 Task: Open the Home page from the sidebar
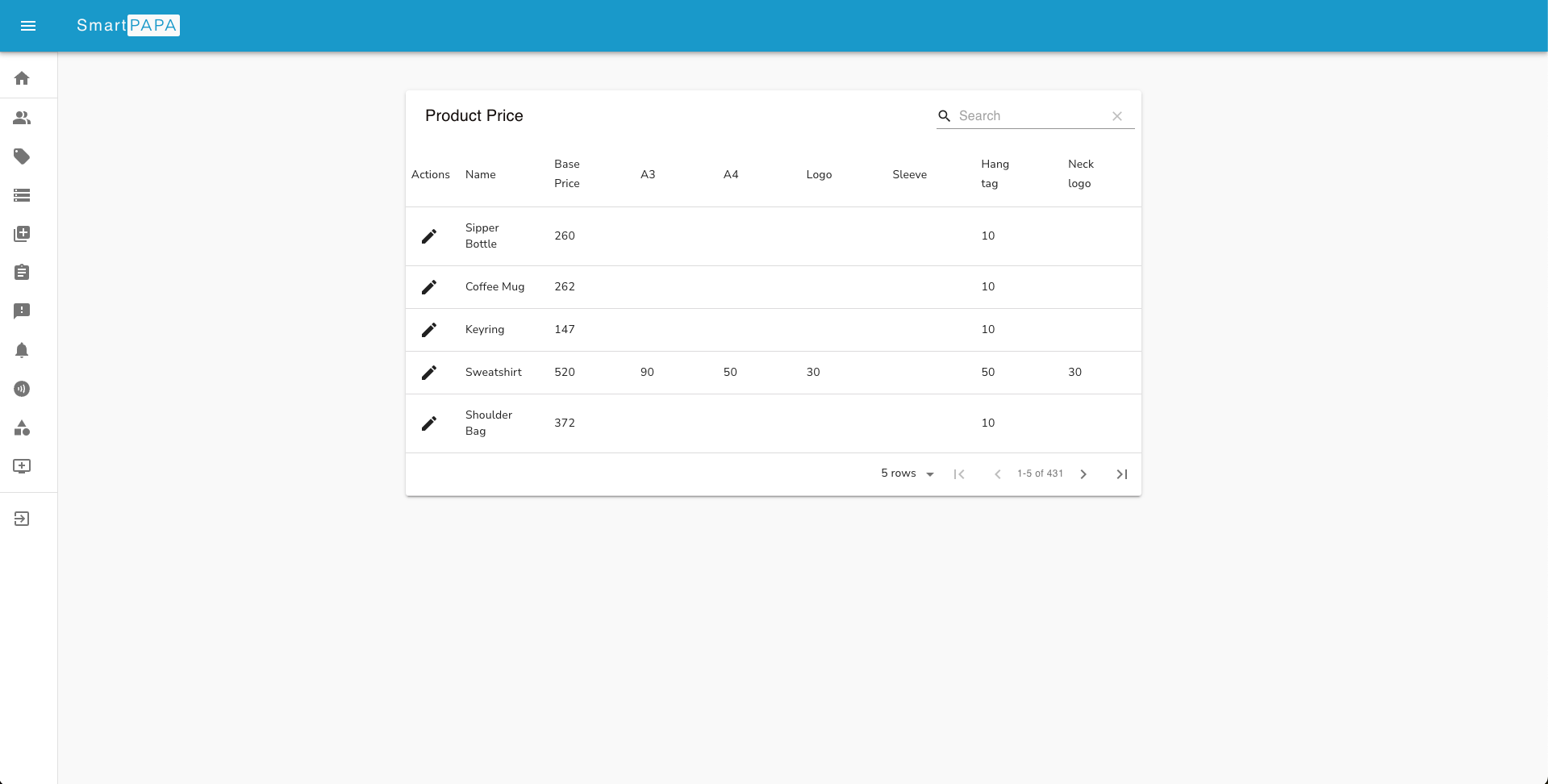click(22, 77)
